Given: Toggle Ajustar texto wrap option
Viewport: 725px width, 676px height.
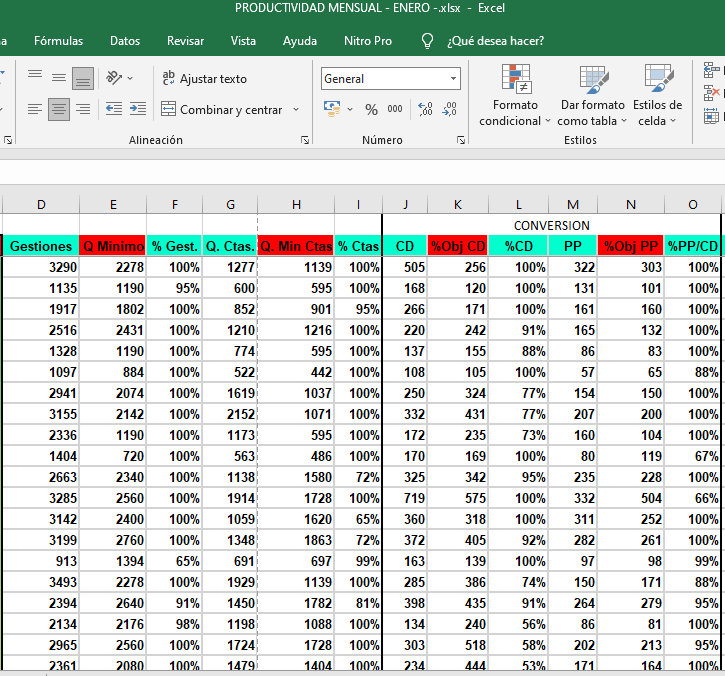Looking at the screenshot, I should (204, 78).
